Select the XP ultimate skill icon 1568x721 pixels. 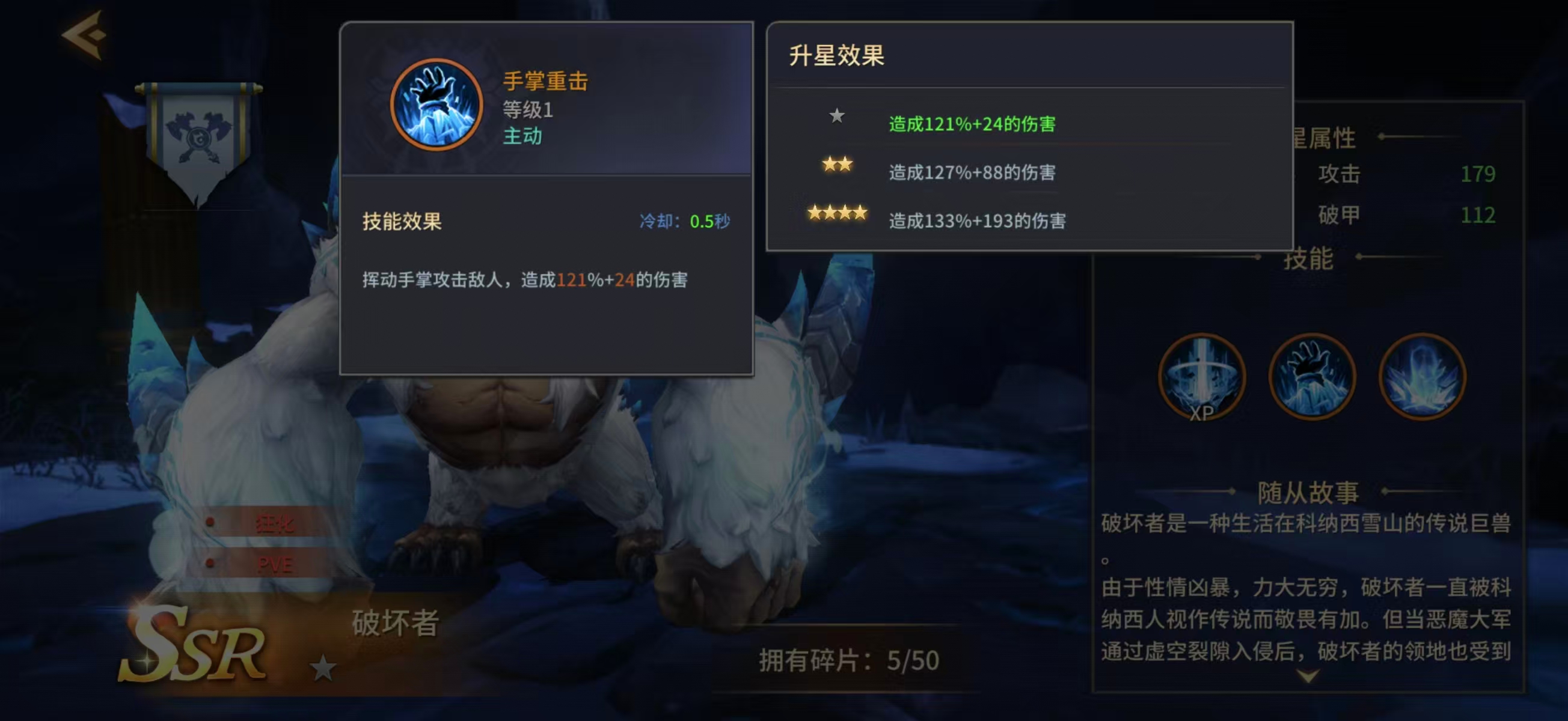(x=1202, y=377)
